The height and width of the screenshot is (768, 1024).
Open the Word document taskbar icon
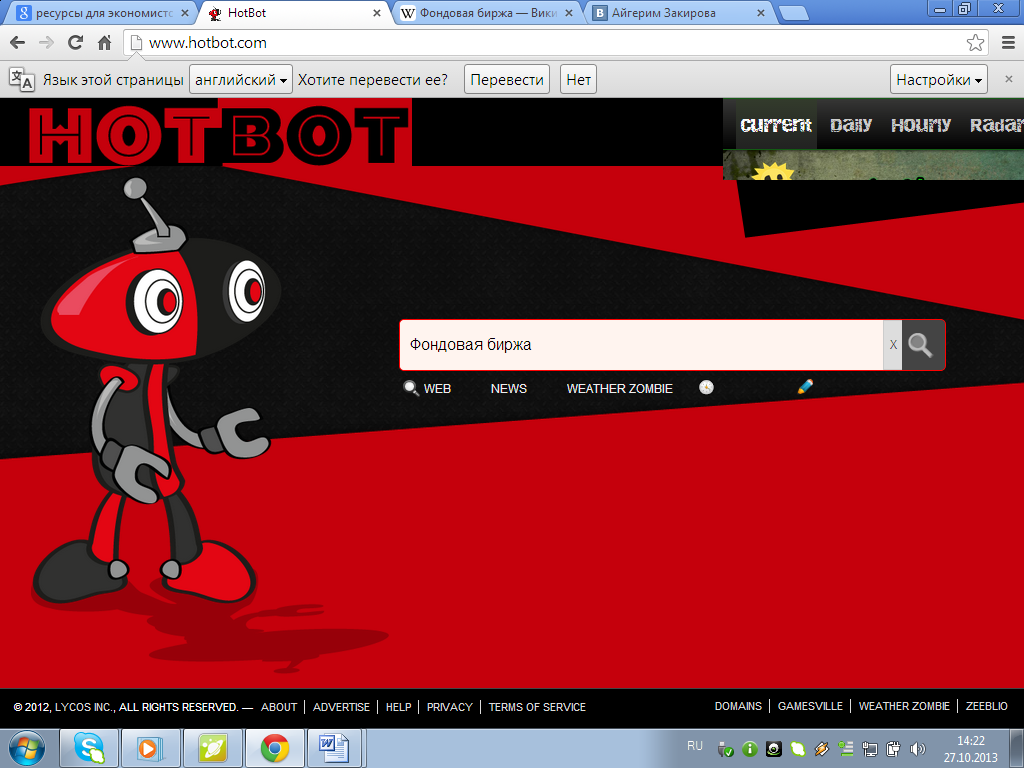[336, 748]
